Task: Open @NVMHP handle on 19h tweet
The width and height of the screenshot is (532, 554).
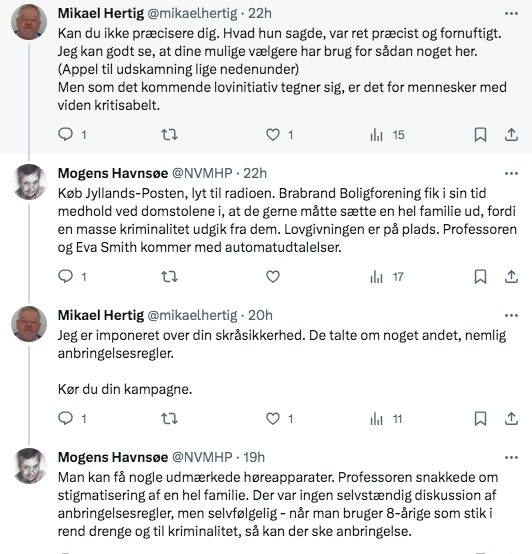Action: pos(202,457)
